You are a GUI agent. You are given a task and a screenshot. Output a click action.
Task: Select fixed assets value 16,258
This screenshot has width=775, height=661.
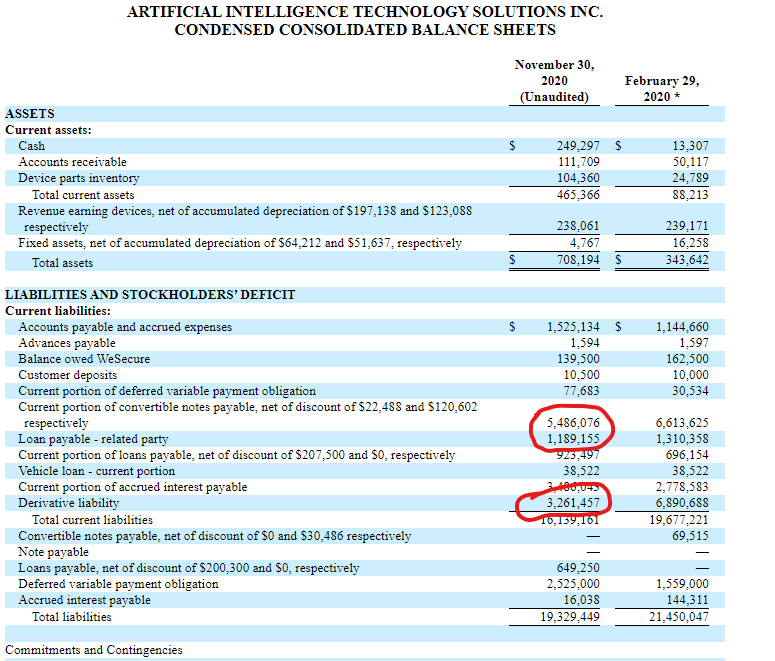coord(690,243)
